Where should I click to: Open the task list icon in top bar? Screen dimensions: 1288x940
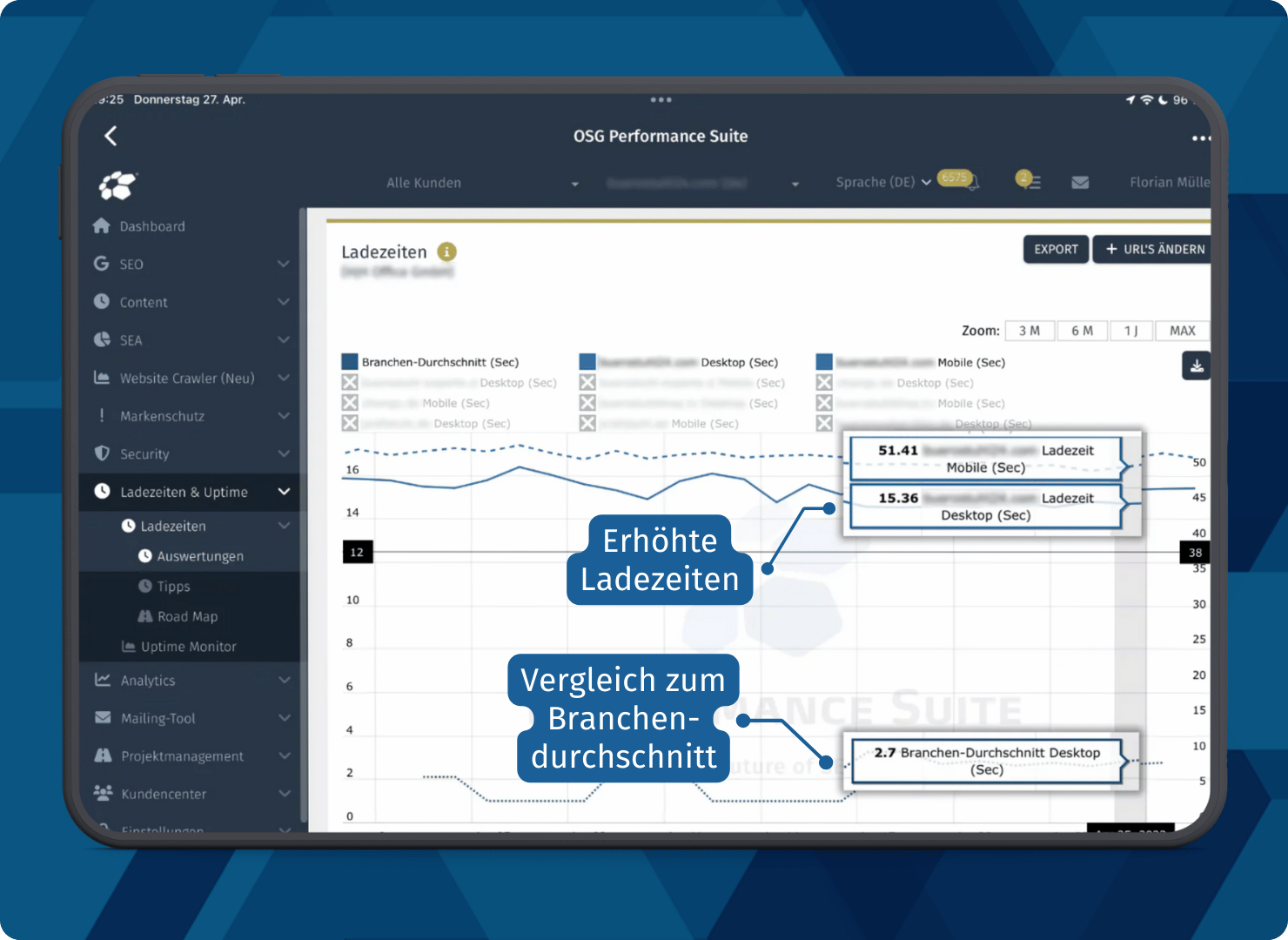click(x=1029, y=181)
